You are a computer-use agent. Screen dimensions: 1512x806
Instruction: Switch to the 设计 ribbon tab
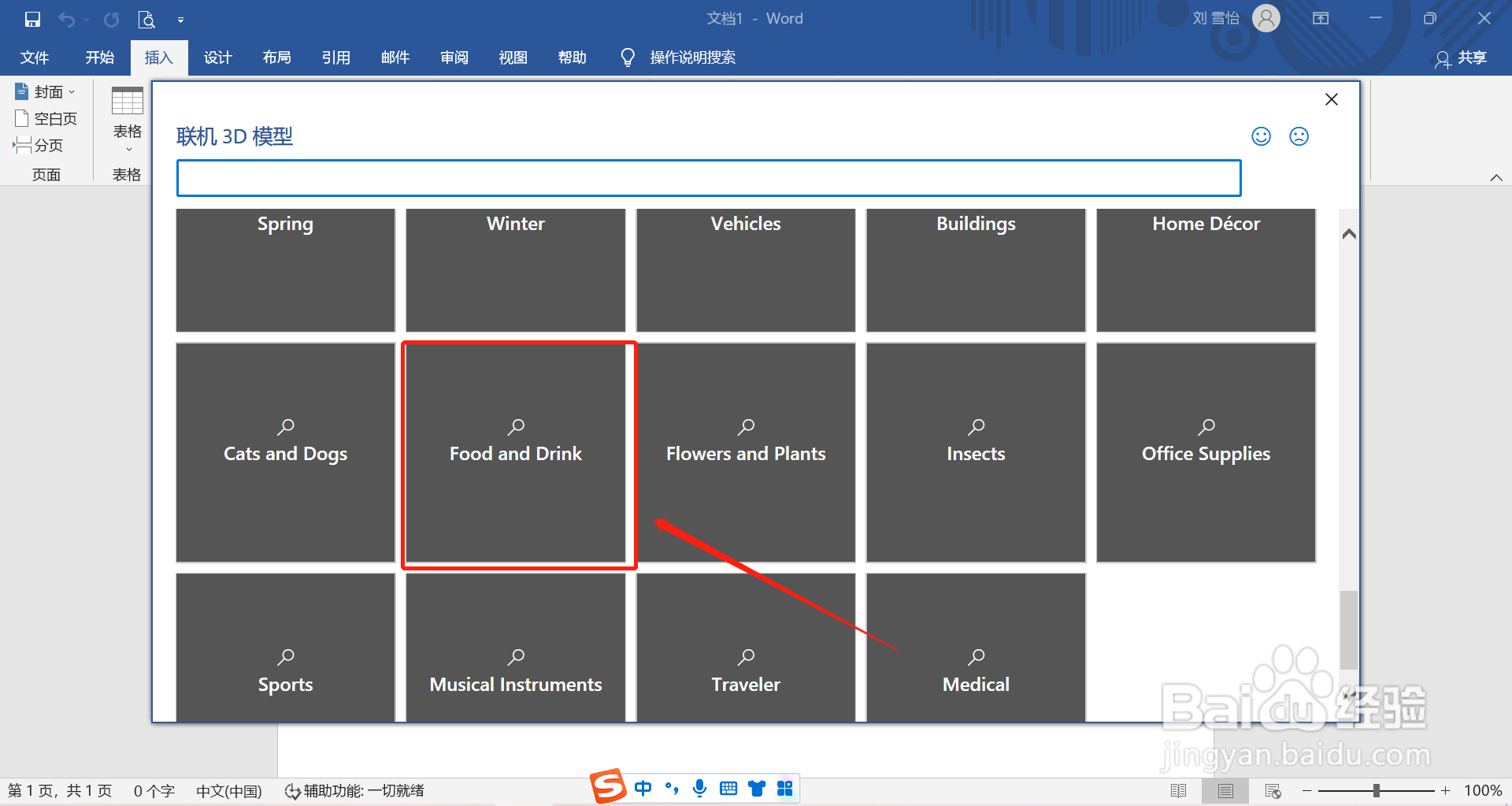click(218, 57)
